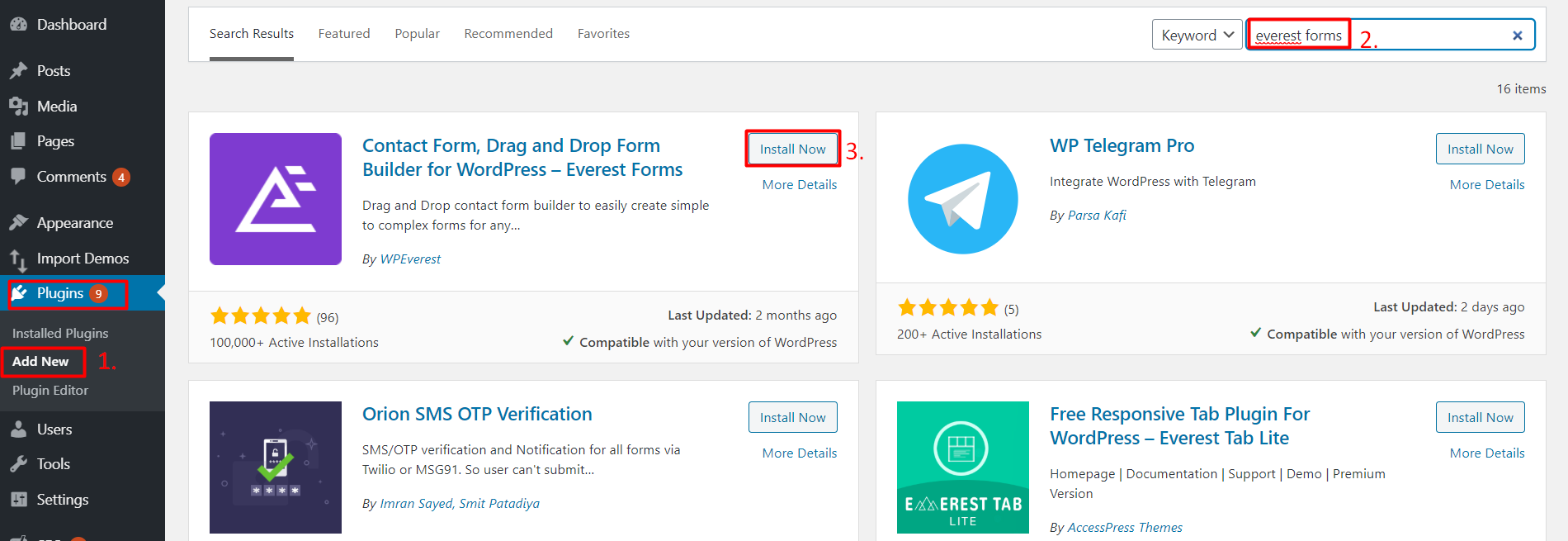Click the Comments speech bubble icon
Image resolution: width=1568 pixels, height=541 pixels.
(x=18, y=177)
